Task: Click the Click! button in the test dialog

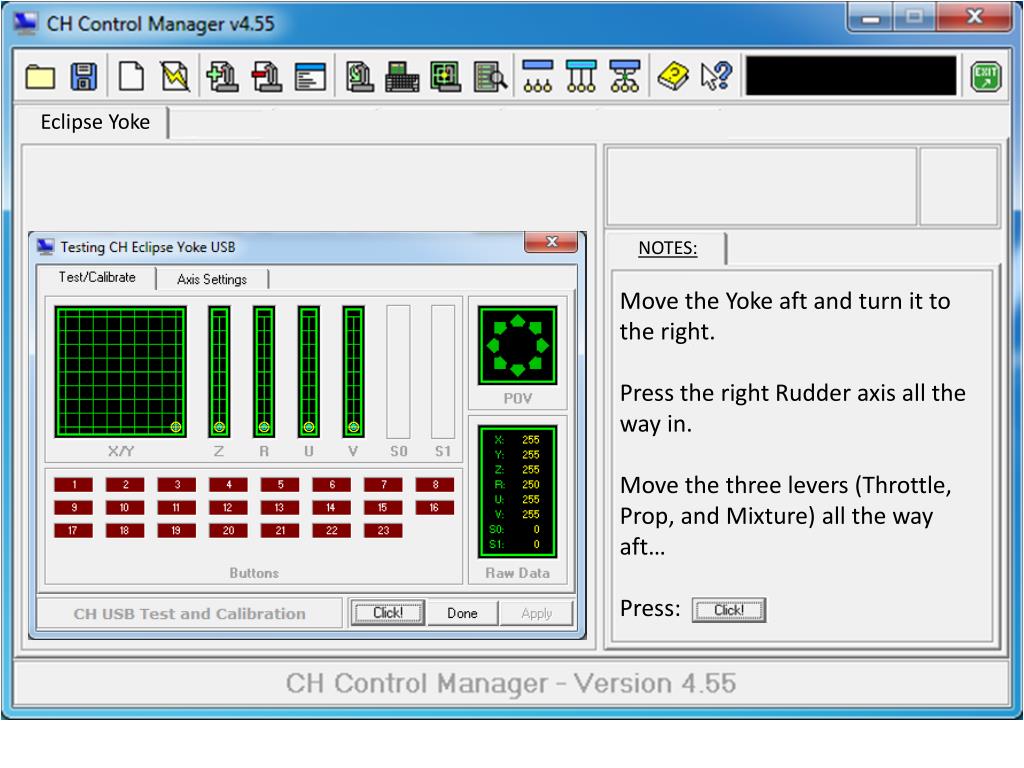Action: click(388, 613)
